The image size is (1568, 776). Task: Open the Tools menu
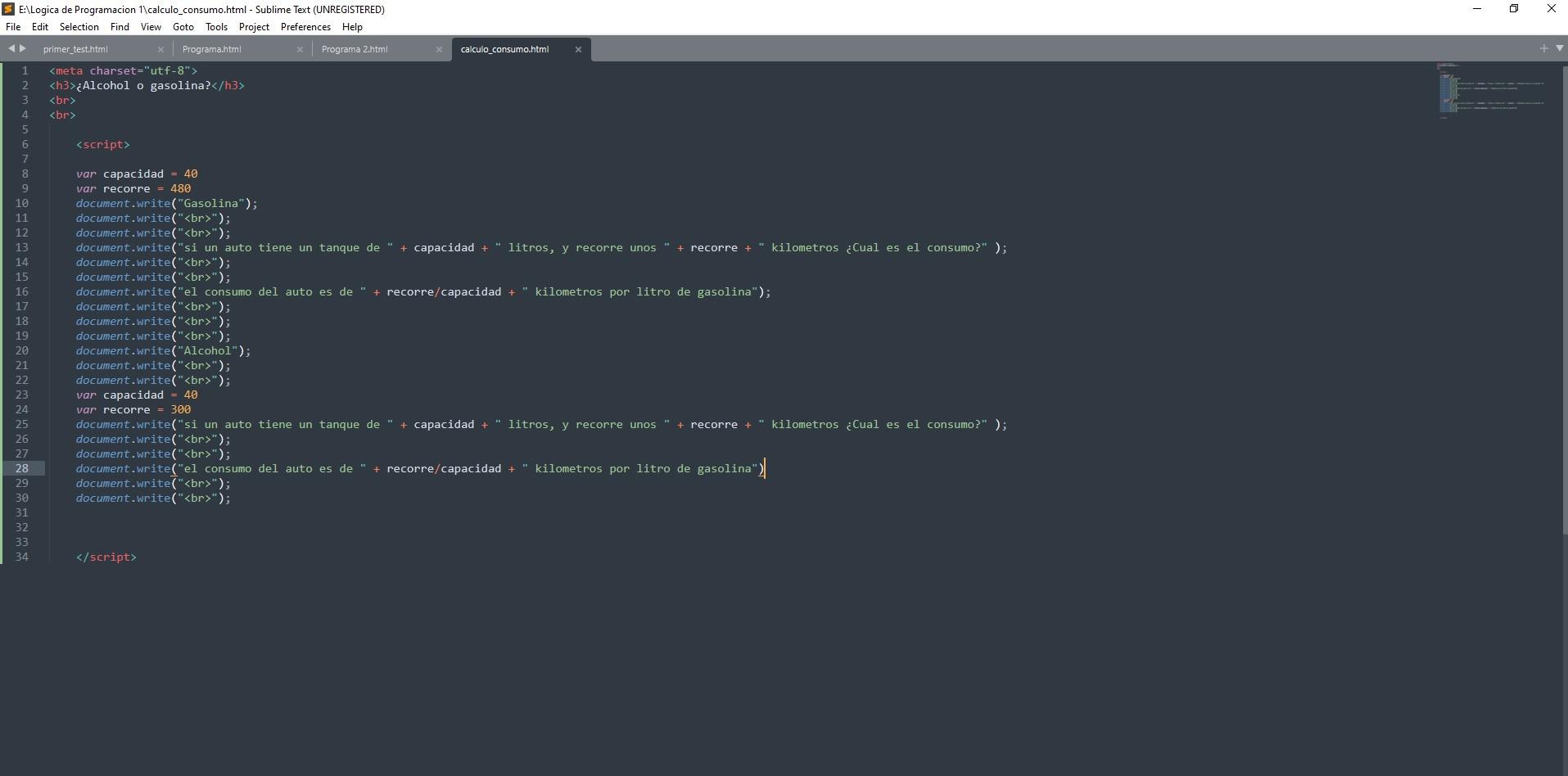216,27
